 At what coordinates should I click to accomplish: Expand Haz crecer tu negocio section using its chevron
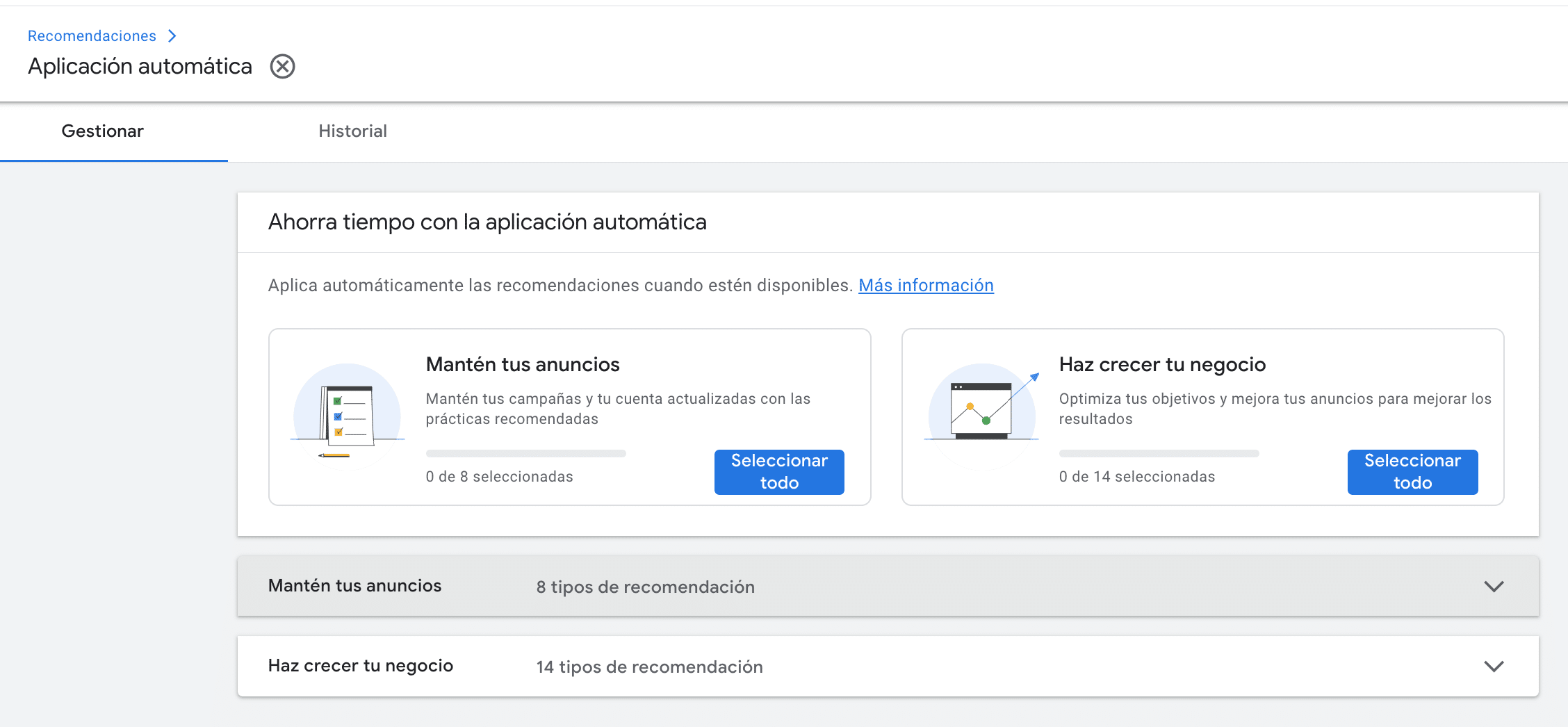pyautogui.click(x=1494, y=667)
